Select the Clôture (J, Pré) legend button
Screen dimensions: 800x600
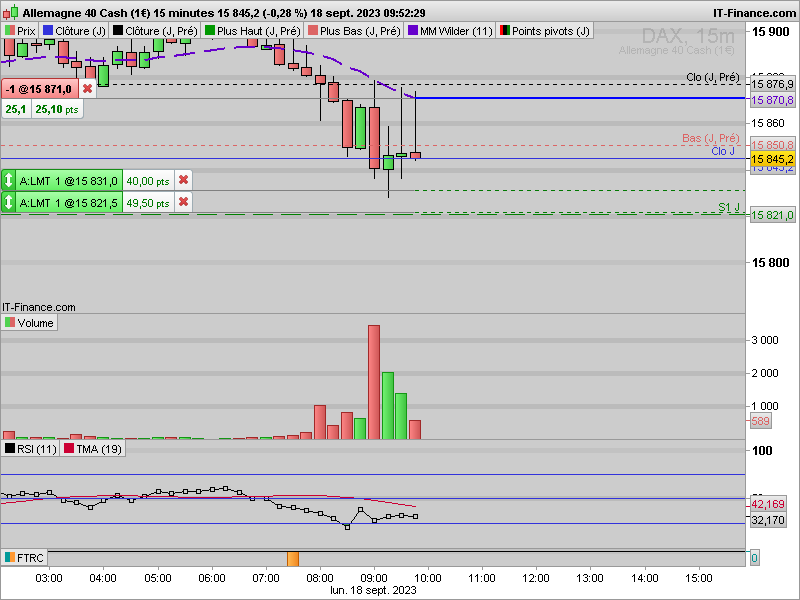click(155, 31)
